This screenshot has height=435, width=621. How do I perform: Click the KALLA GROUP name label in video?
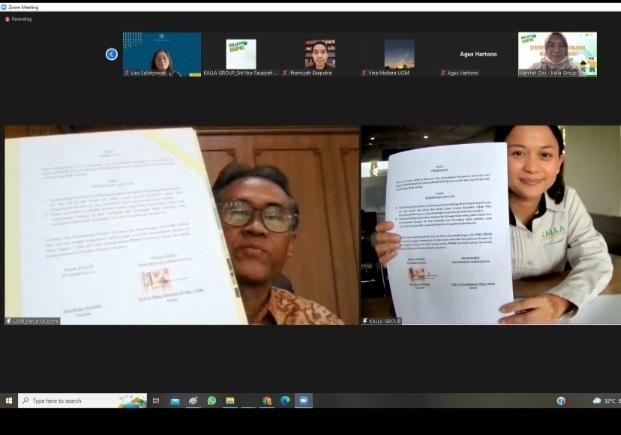pos(381,321)
